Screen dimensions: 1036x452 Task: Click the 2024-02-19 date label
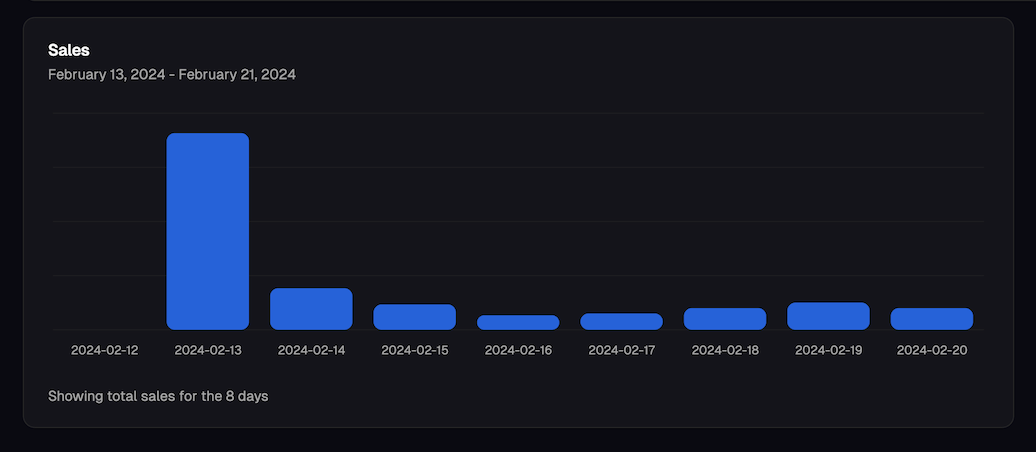tap(829, 350)
